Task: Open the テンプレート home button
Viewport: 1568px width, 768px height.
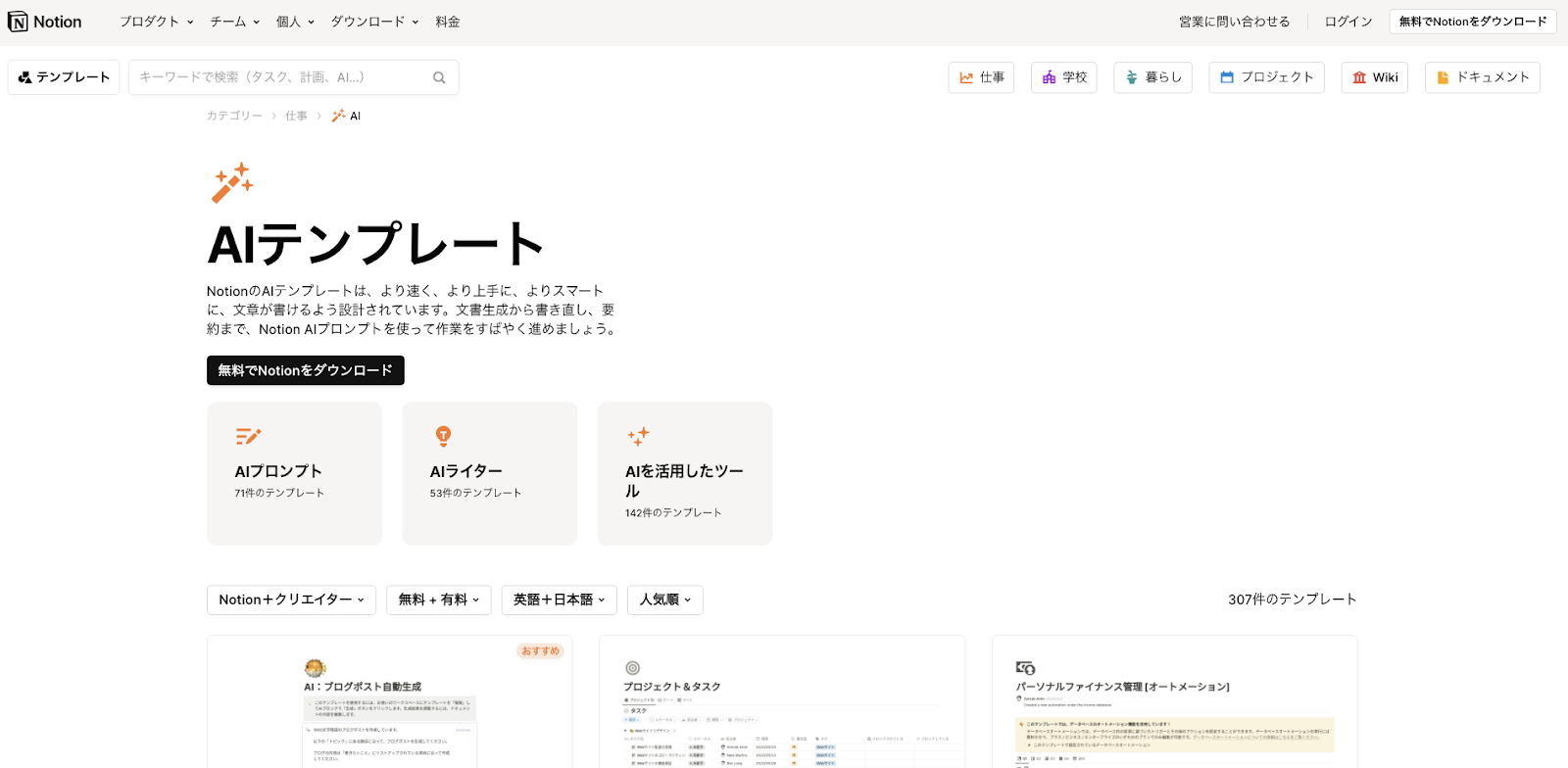Action: (x=64, y=77)
